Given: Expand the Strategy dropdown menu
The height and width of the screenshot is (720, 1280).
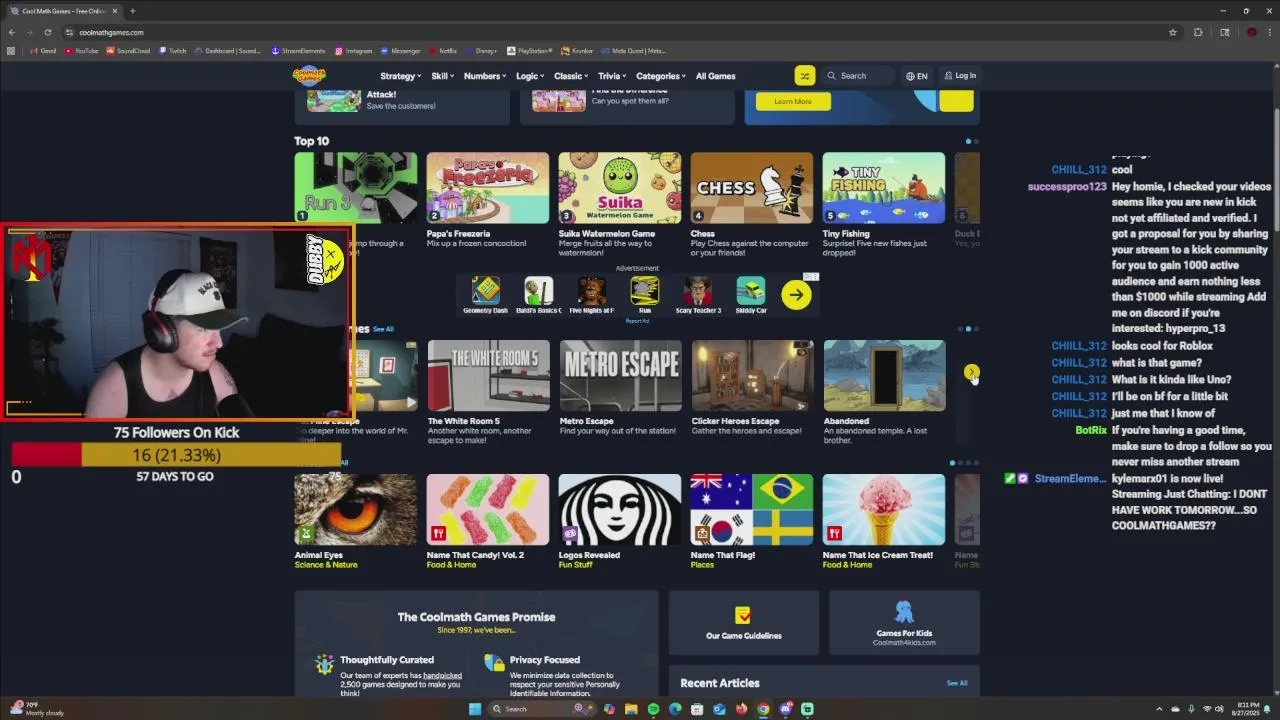Looking at the screenshot, I should click(400, 76).
